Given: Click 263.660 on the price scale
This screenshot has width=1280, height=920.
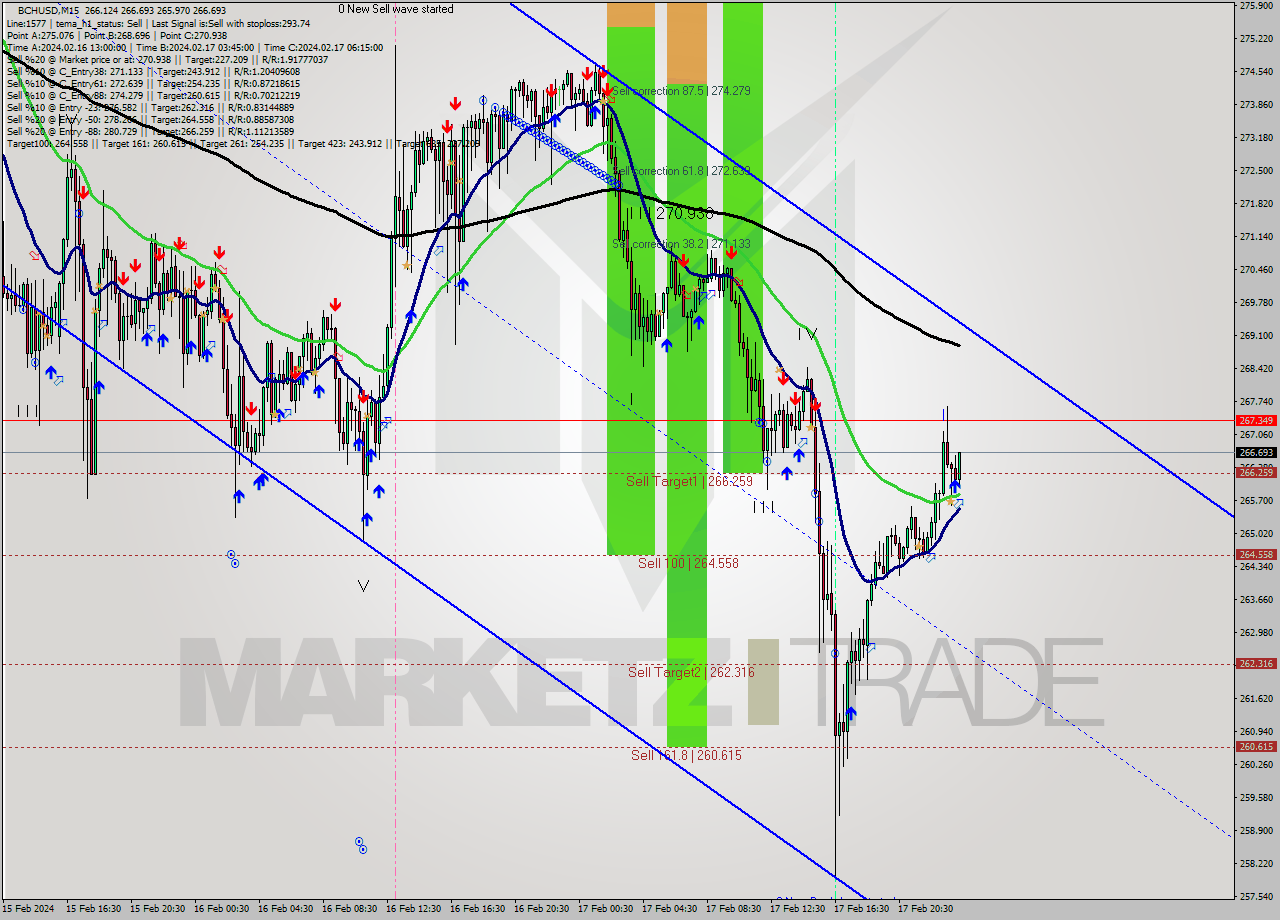Looking at the screenshot, I should 1256,600.
